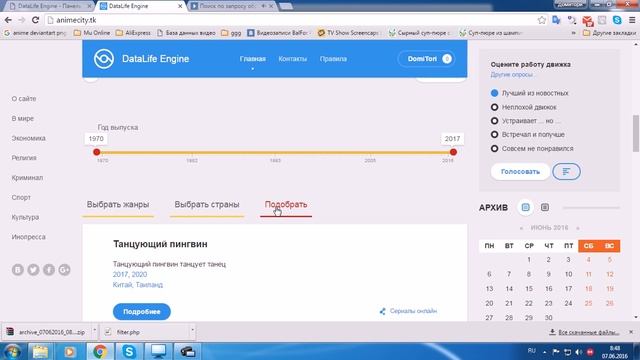Viewport: 640px width, 360px height.
Task: Open the Chrome menu hamburger icon
Action: (x=632, y=20)
